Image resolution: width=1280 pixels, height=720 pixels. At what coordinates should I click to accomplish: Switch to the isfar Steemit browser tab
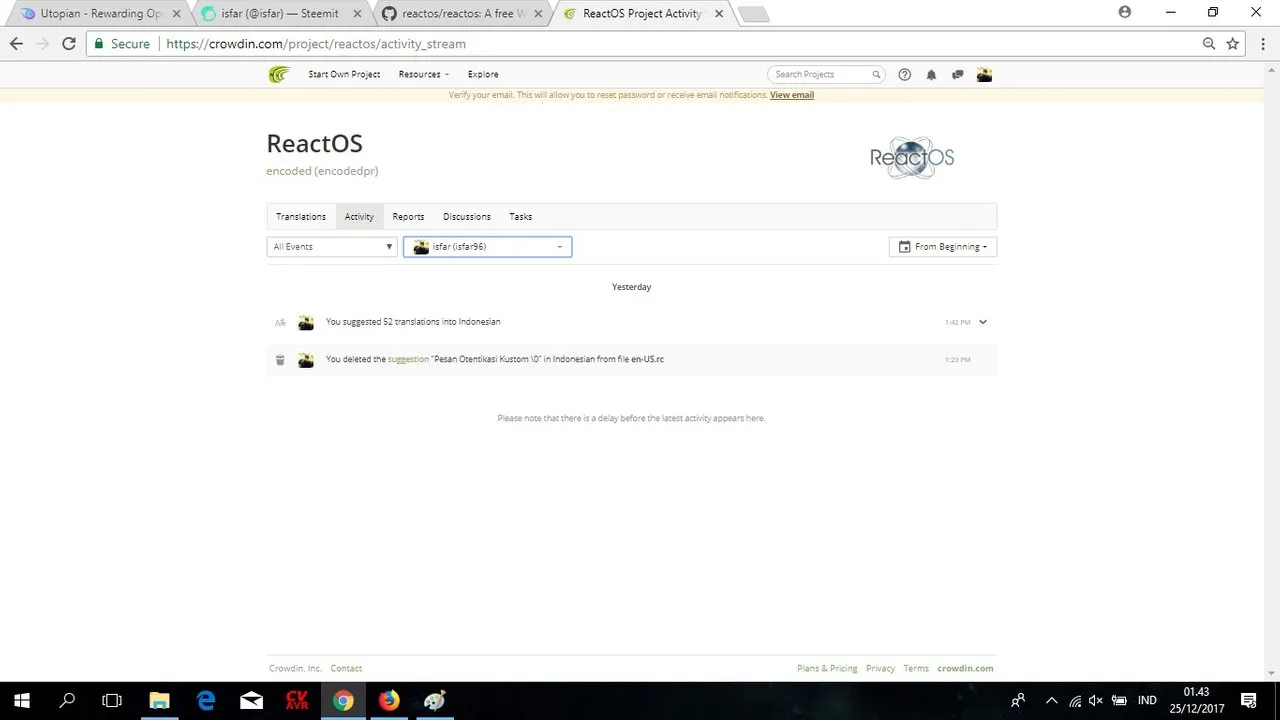[280, 14]
